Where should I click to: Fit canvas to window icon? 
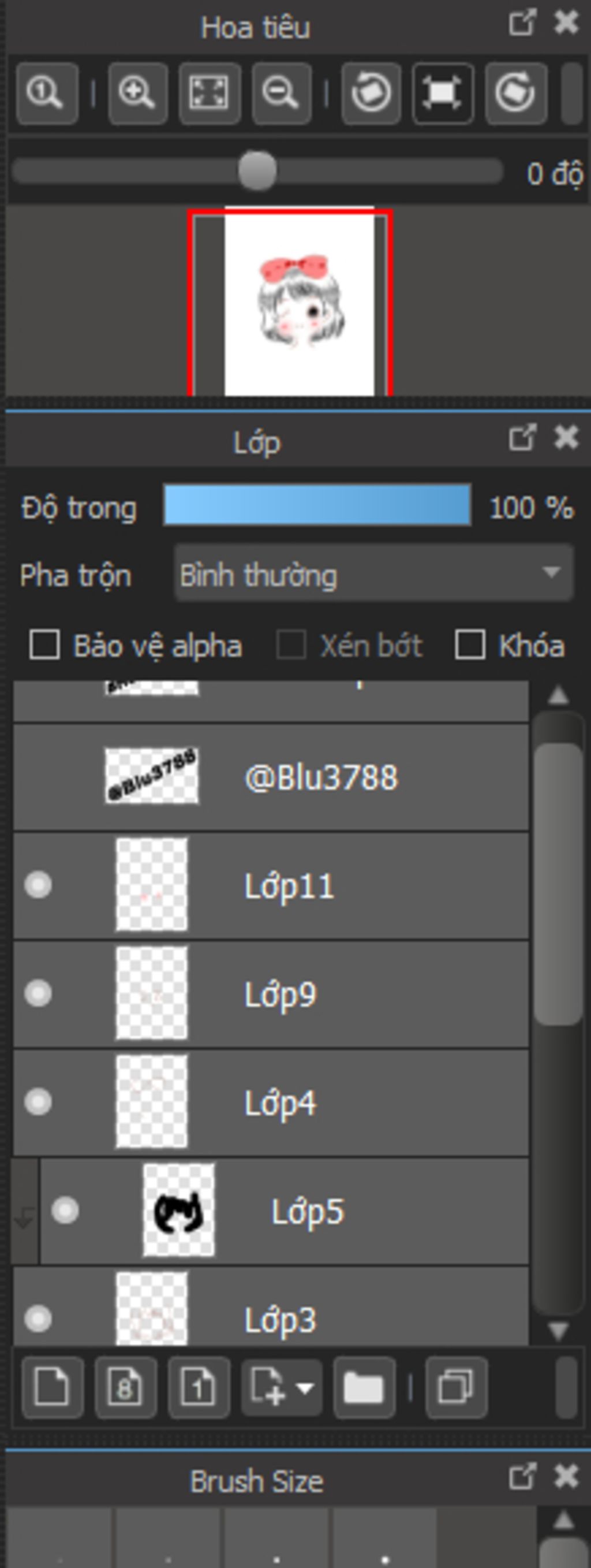[209, 93]
